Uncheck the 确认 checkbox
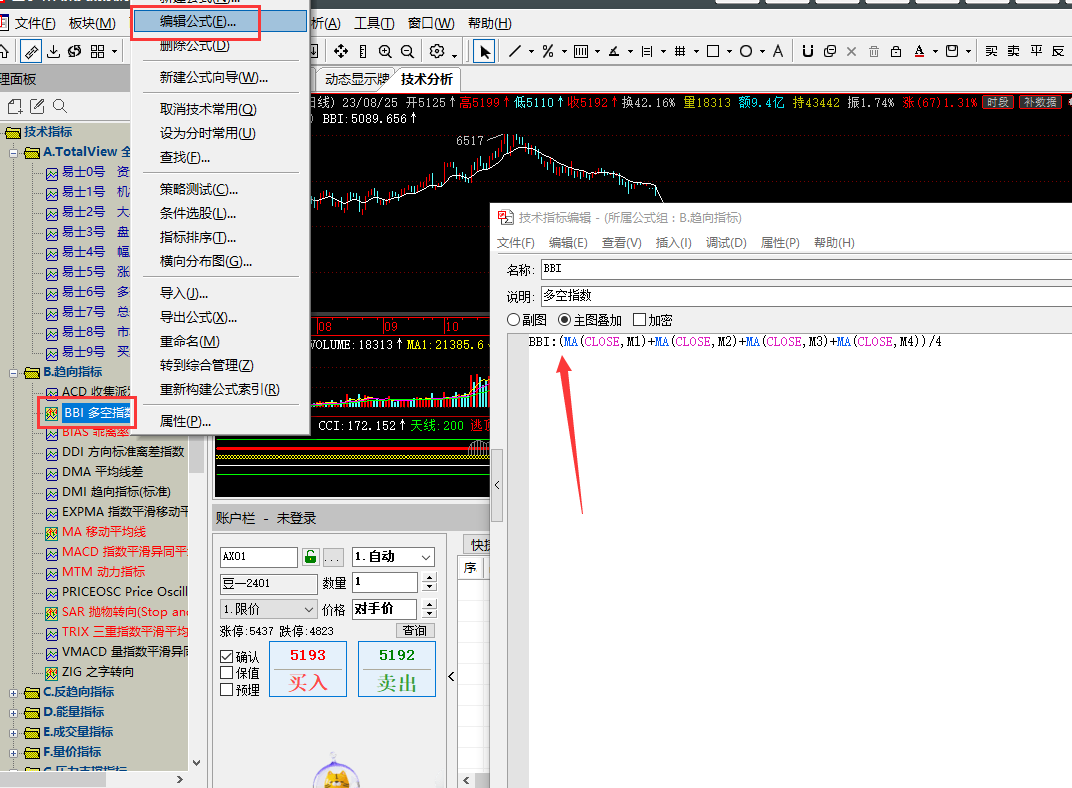The width and height of the screenshot is (1072, 788). 227,657
